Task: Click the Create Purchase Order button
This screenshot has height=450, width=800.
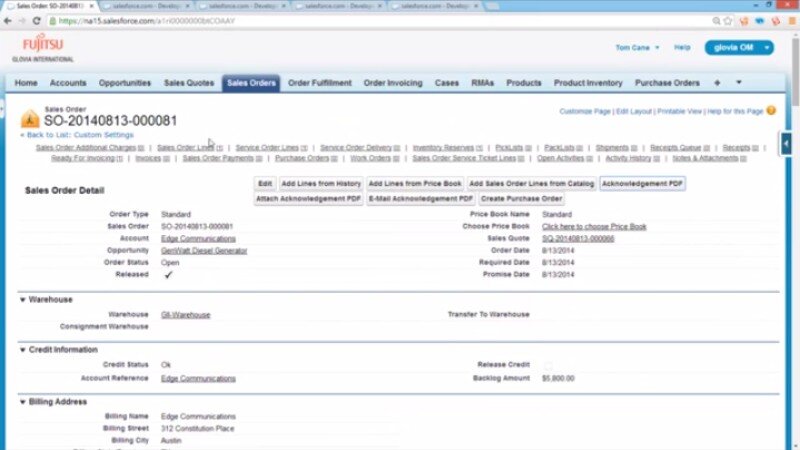Action: 521,199
